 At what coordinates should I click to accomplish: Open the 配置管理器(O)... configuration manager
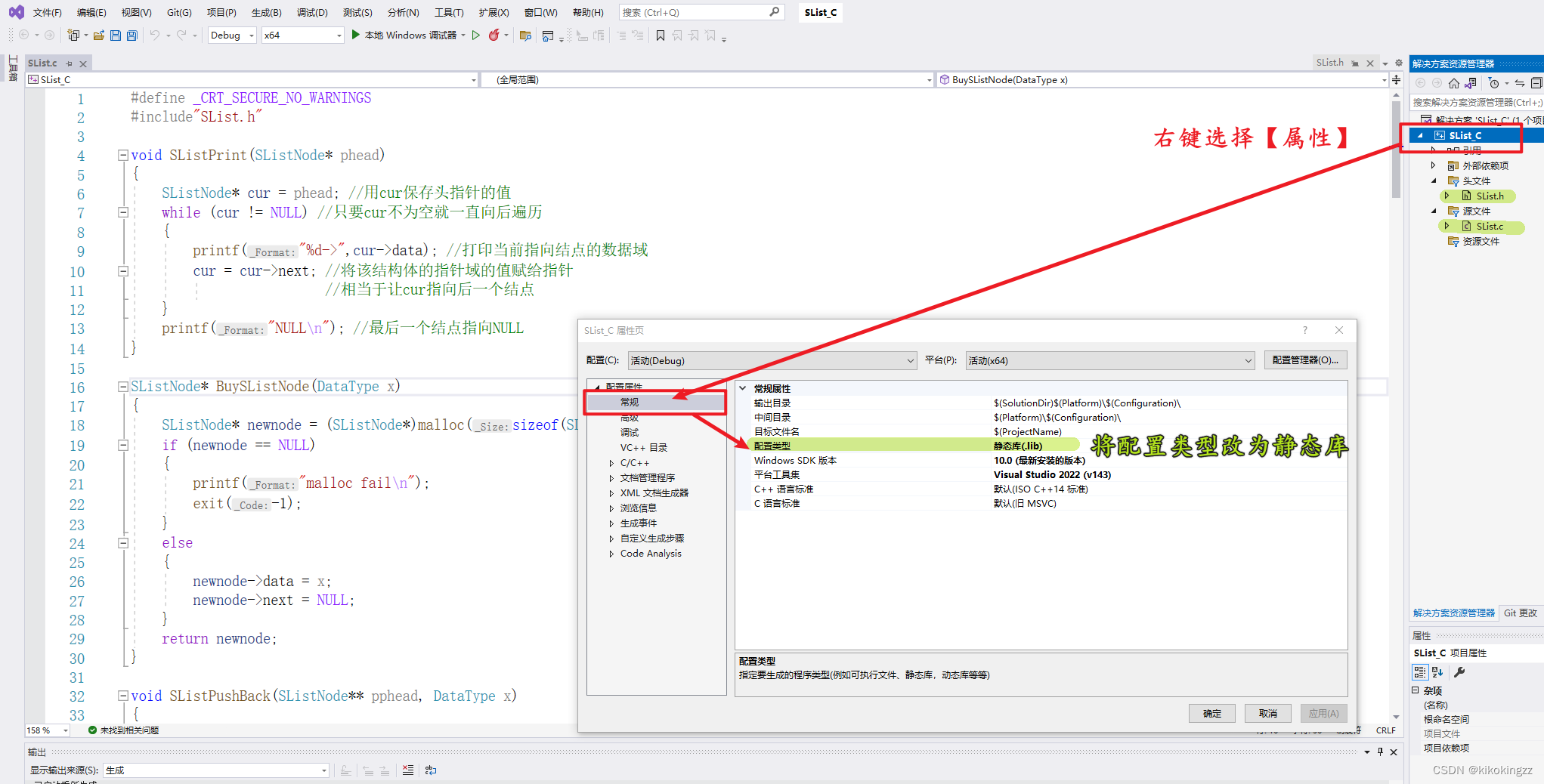tap(1305, 360)
